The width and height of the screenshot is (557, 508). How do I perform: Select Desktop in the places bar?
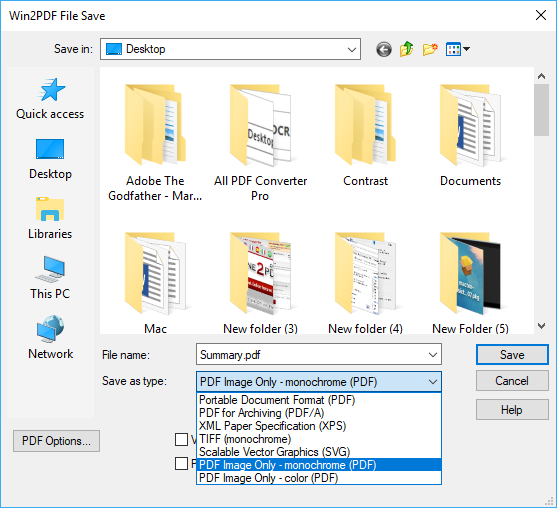(x=50, y=159)
